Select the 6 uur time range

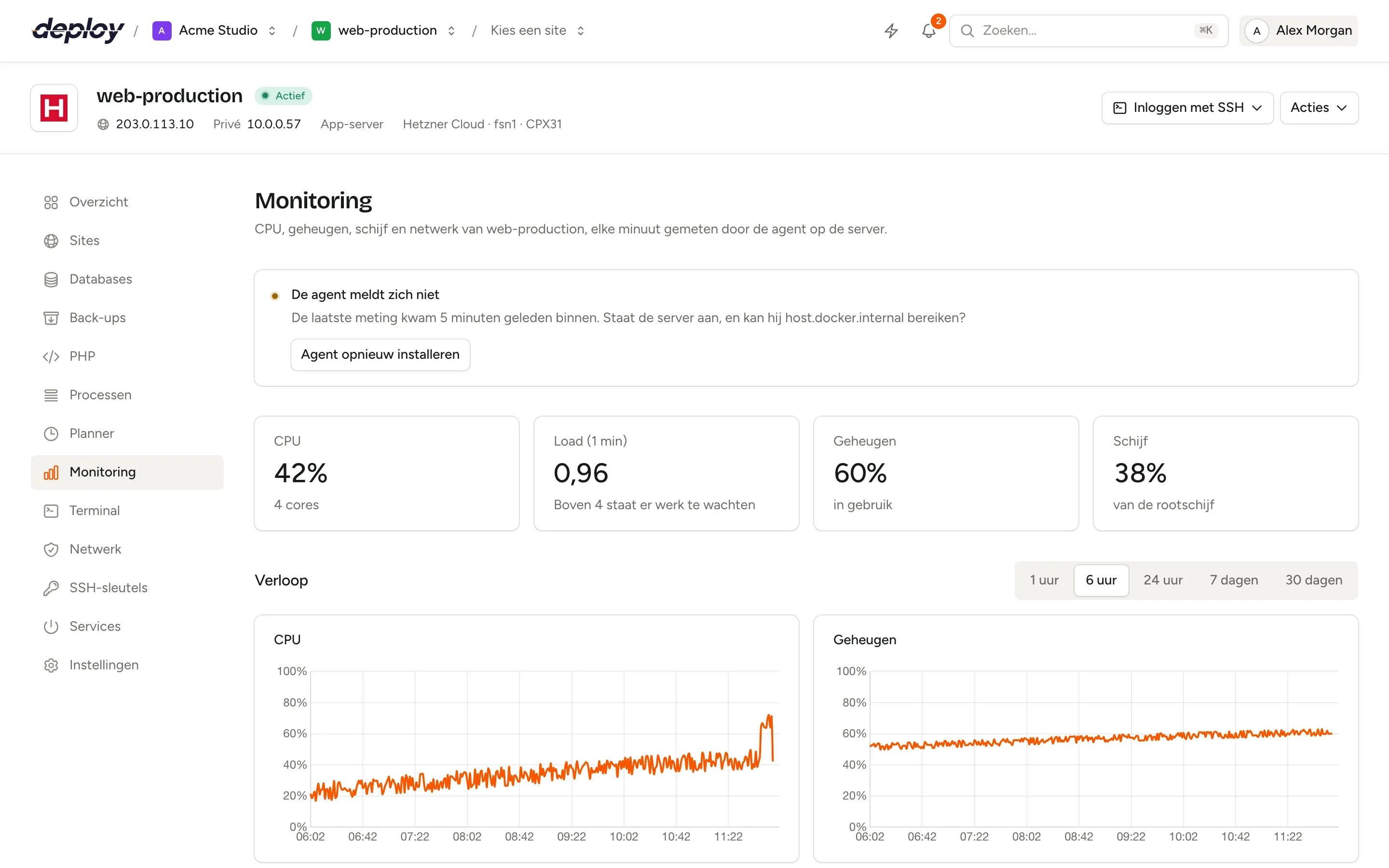(x=1101, y=580)
